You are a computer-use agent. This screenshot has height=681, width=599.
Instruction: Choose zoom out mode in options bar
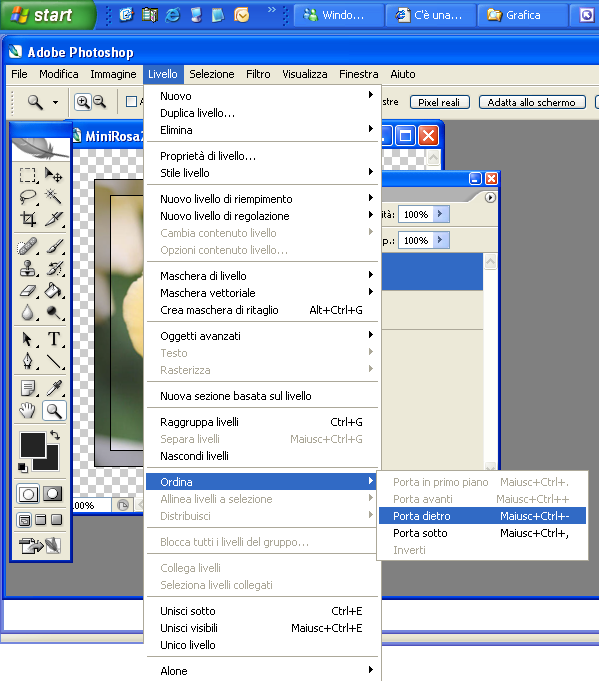click(99, 102)
